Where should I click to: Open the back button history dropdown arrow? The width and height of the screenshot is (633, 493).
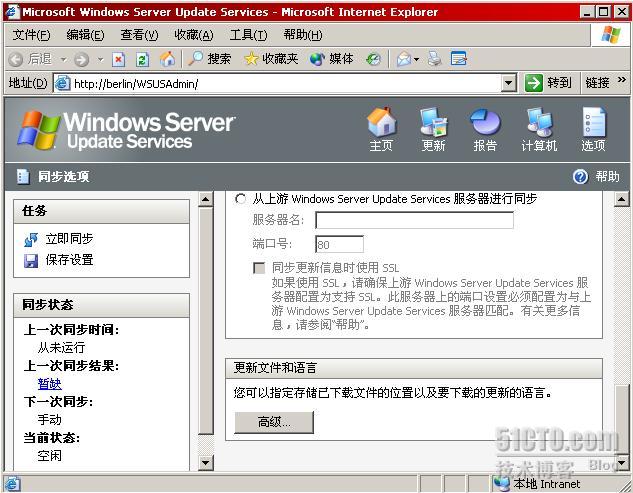[x=63, y=59]
